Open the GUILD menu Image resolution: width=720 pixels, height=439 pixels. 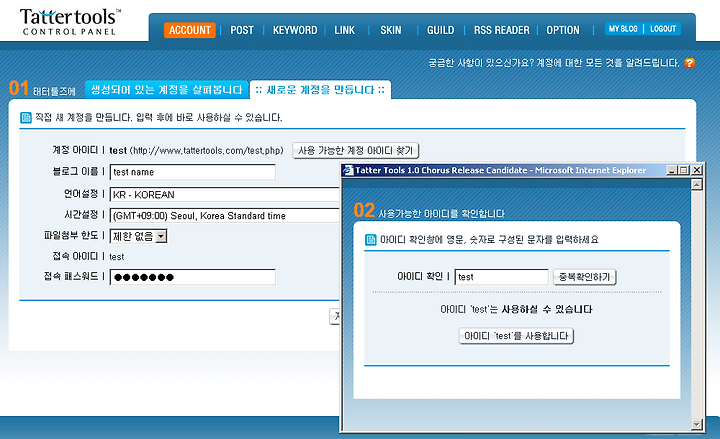(440, 30)
